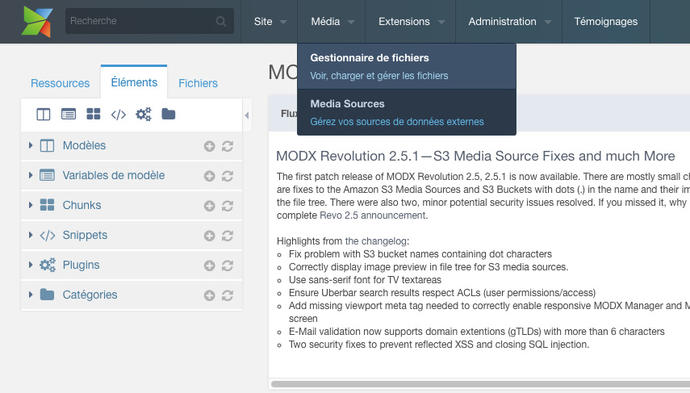690x393 pixels.
Task: Click the horizontal scrollbar under news
Action: pyautogui.click(x=480, y=384)
